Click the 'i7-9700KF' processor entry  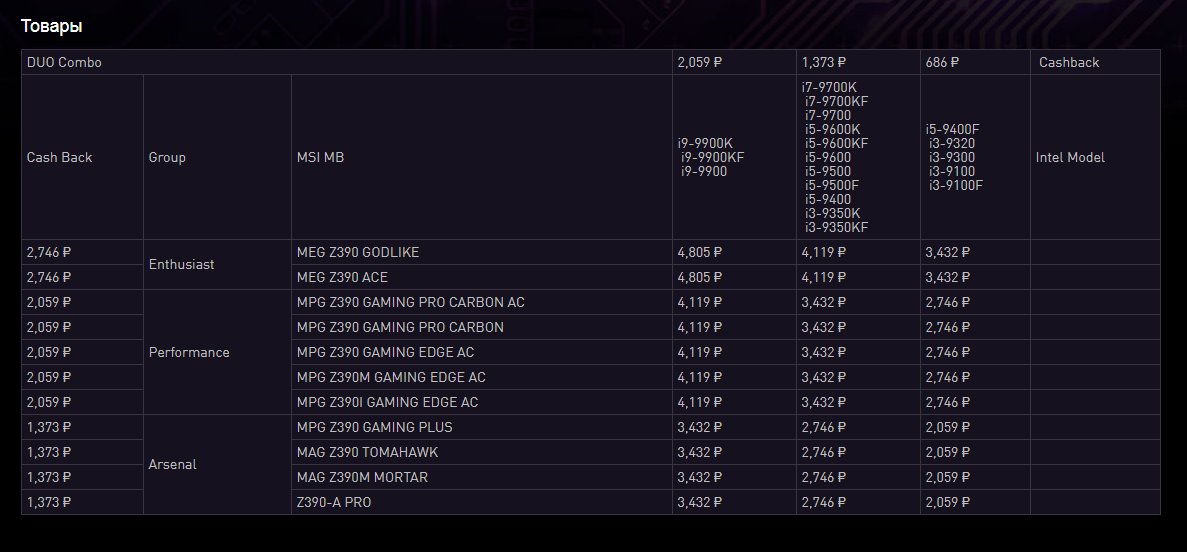[837, 101]
